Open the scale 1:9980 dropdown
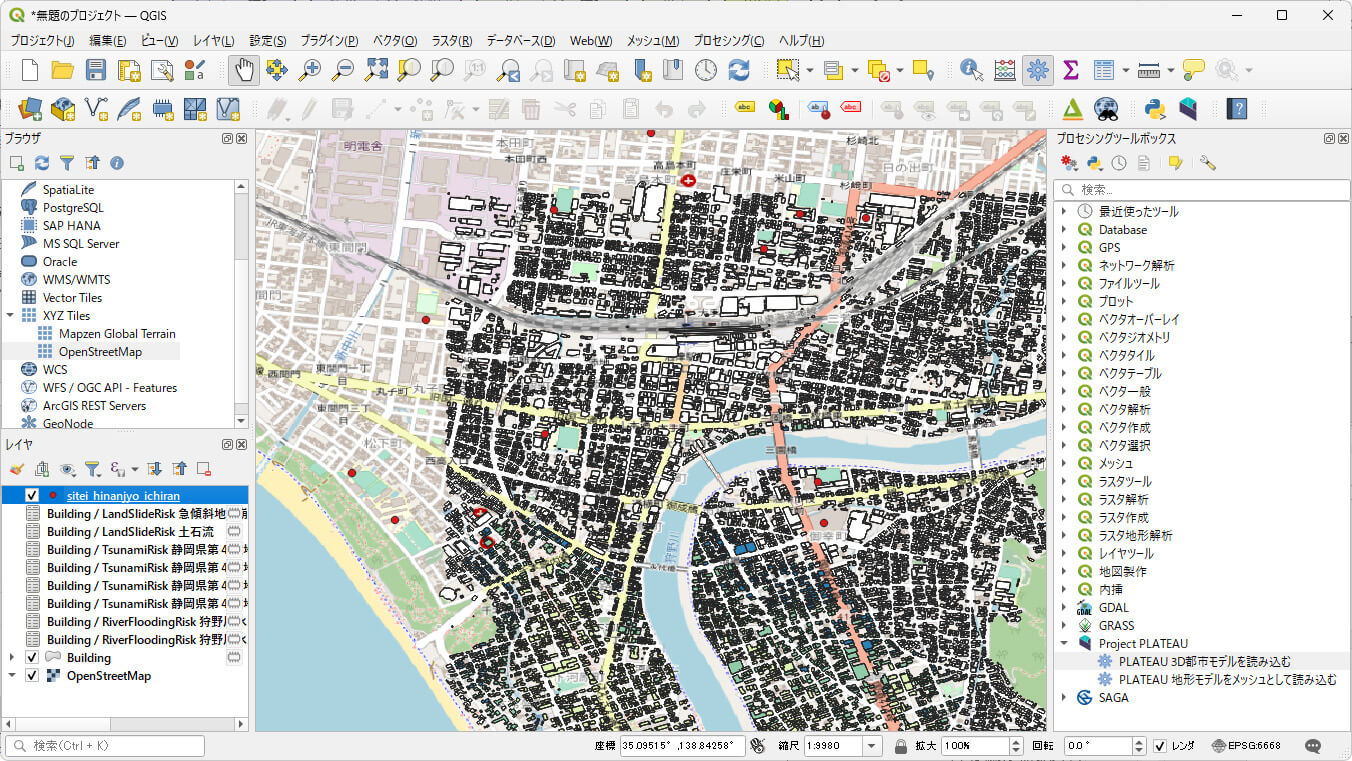The width and height of the screenshot is (1352, 761). (x=872, y=746)
